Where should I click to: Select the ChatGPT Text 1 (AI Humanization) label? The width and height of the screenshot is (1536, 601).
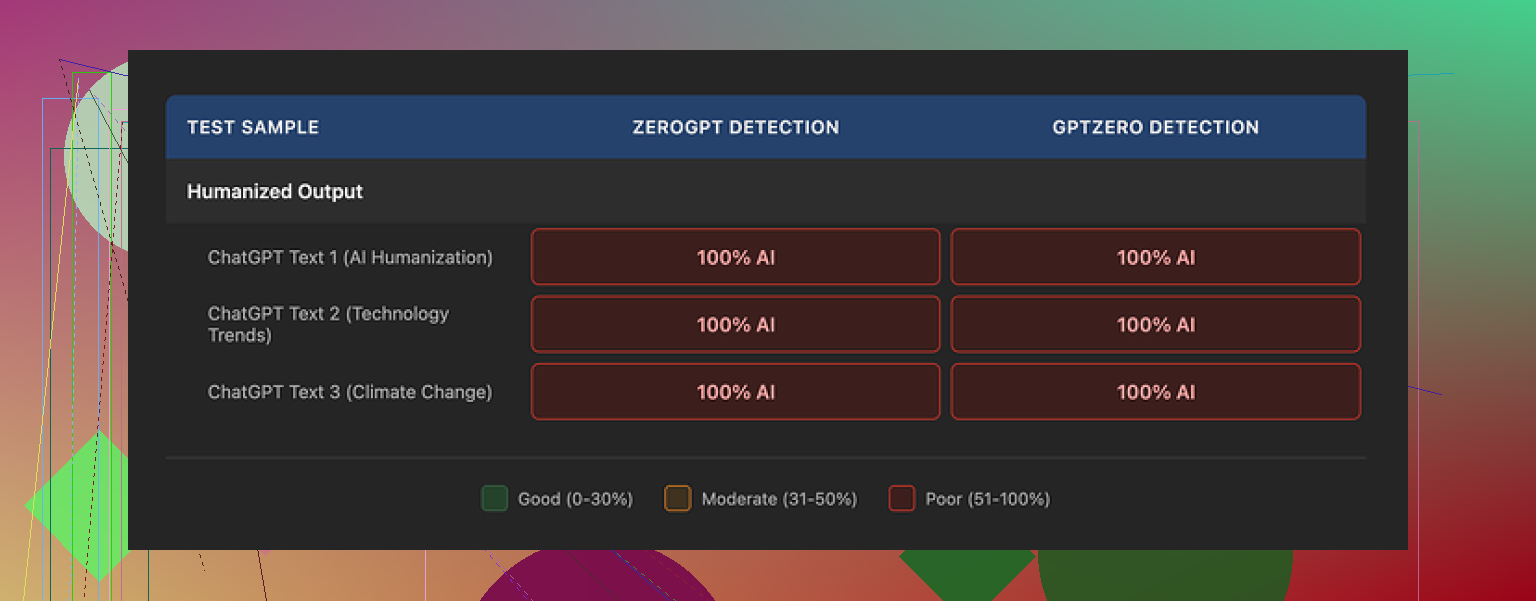(x=350, y=257)
